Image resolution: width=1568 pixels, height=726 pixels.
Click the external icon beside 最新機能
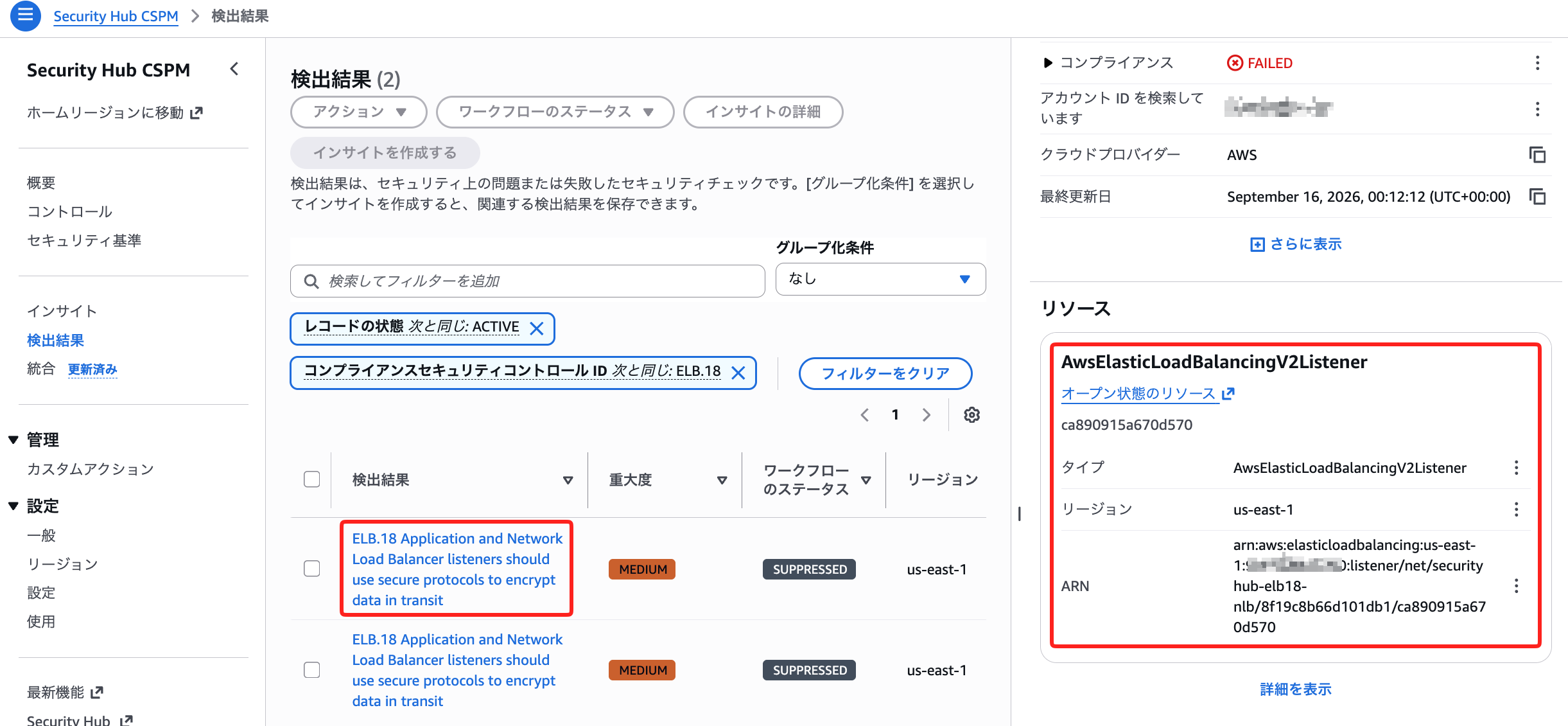[97, 693]
